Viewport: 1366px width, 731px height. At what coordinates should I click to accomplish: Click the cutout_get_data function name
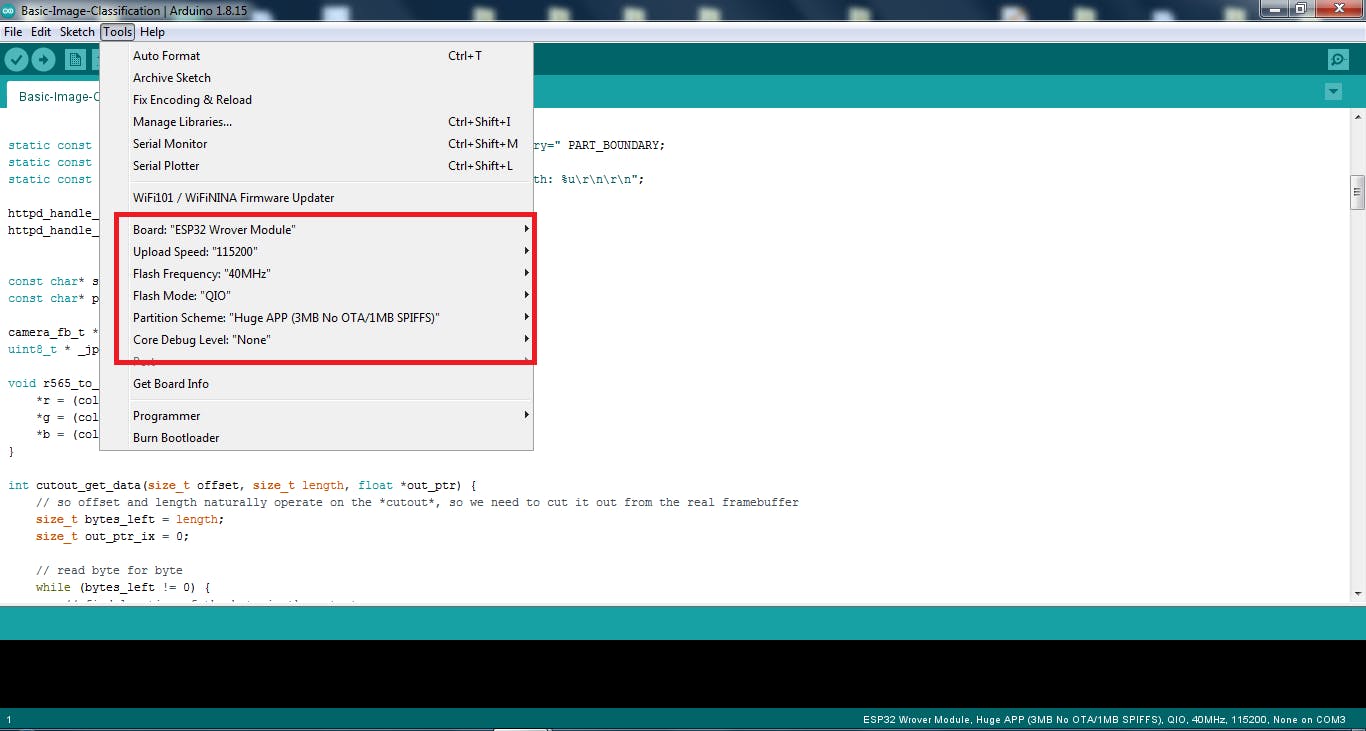(89, 485)
